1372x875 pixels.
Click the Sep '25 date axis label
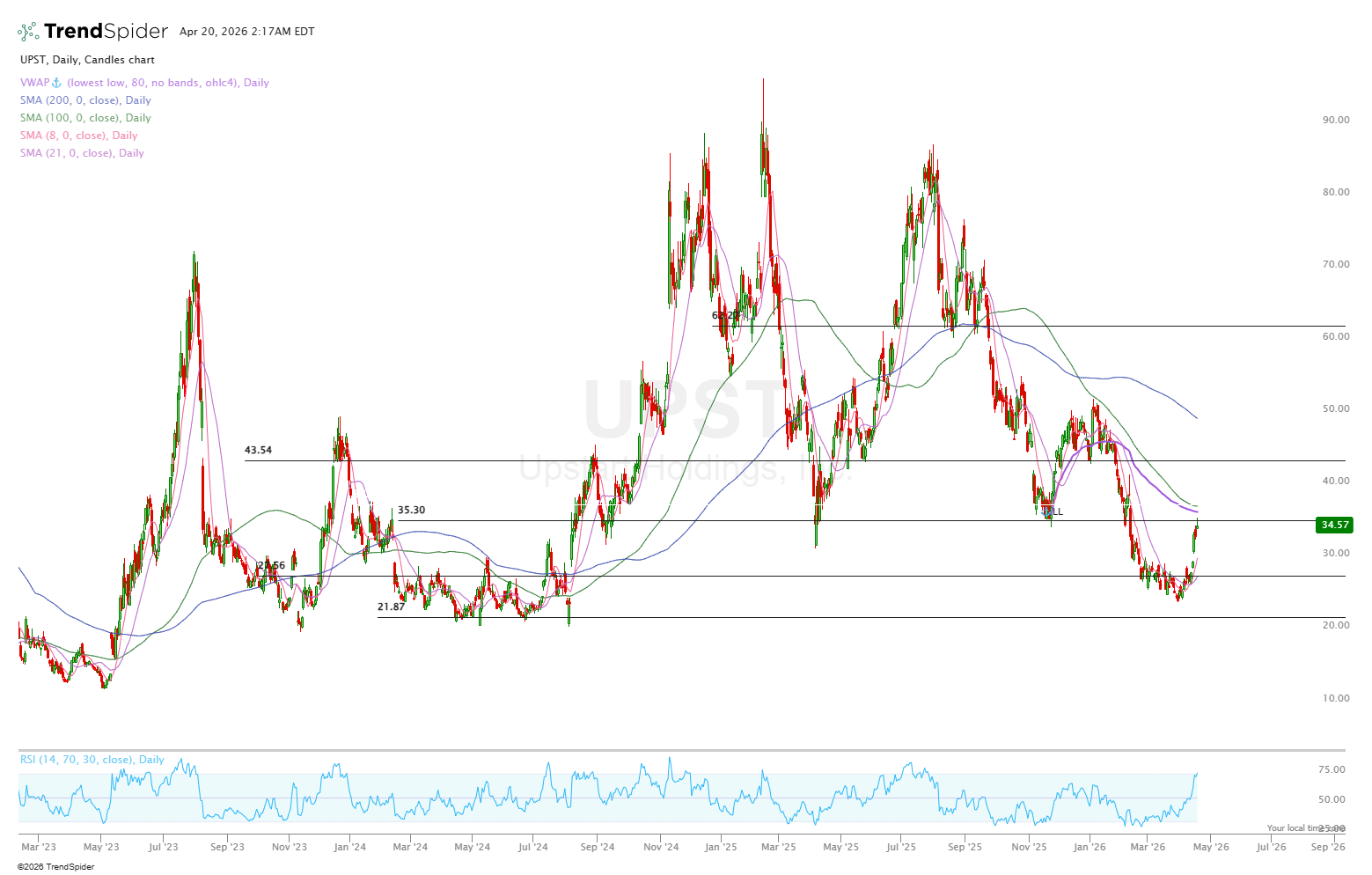click(x=965, y=847)
